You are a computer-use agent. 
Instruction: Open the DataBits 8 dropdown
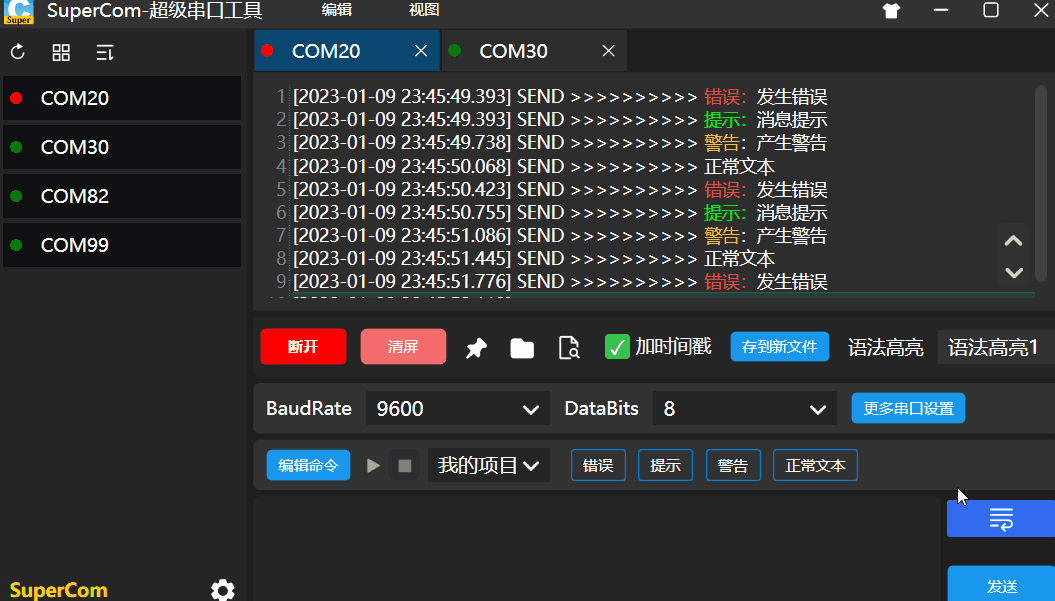pos(744,409)
